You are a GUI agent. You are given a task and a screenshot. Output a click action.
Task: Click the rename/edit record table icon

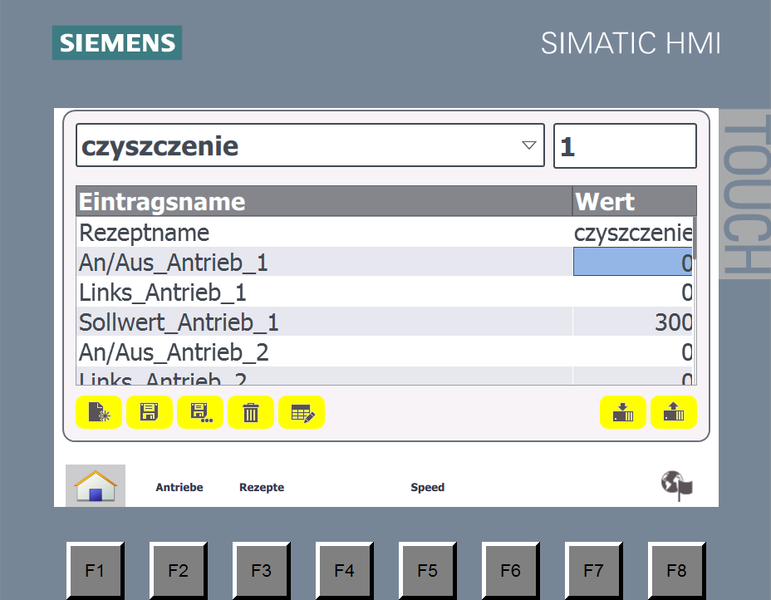tap(302, 412)
